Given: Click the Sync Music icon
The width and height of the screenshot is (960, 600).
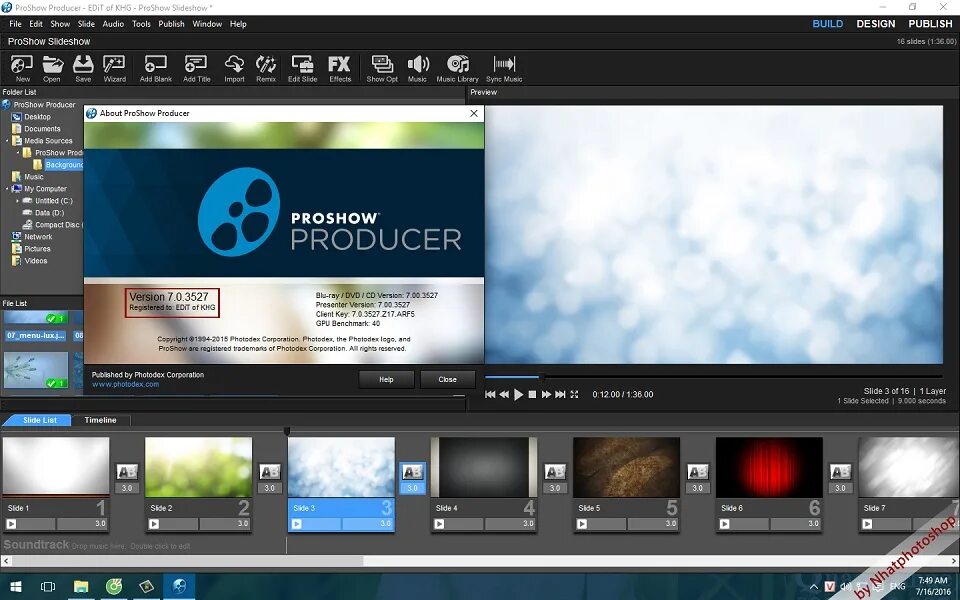Looking at the screenshot, I should pos(504,68).
